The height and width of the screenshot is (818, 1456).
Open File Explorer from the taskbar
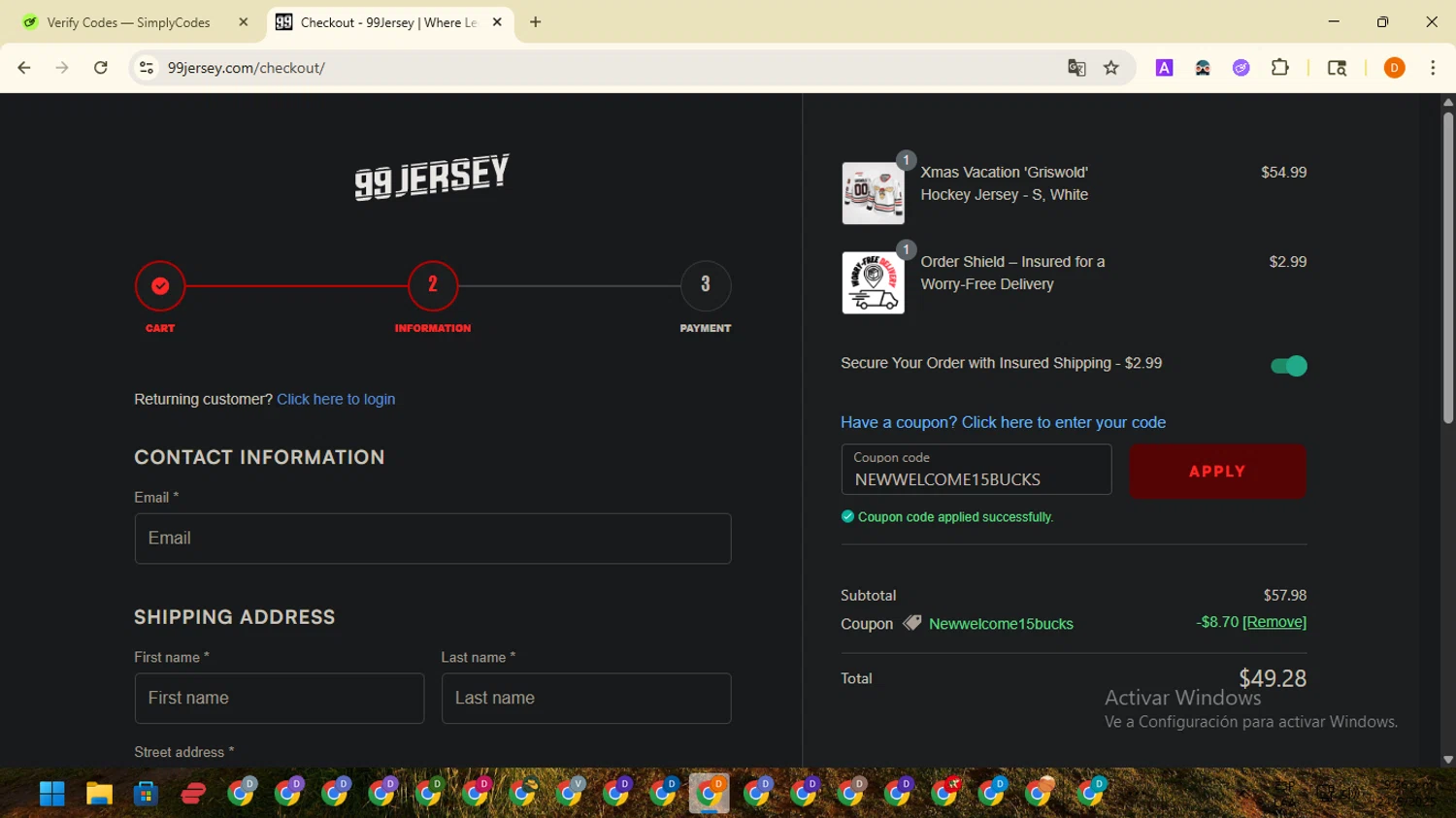(99, 794)
